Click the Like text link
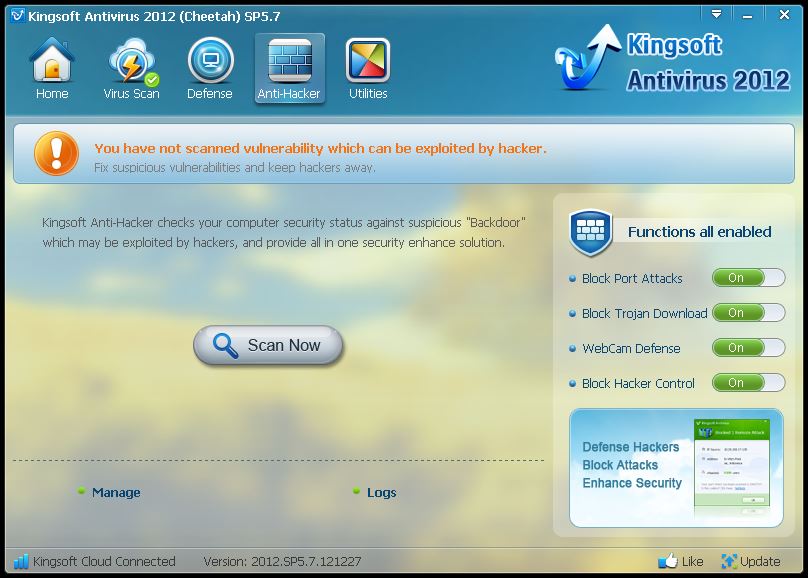 692,561
